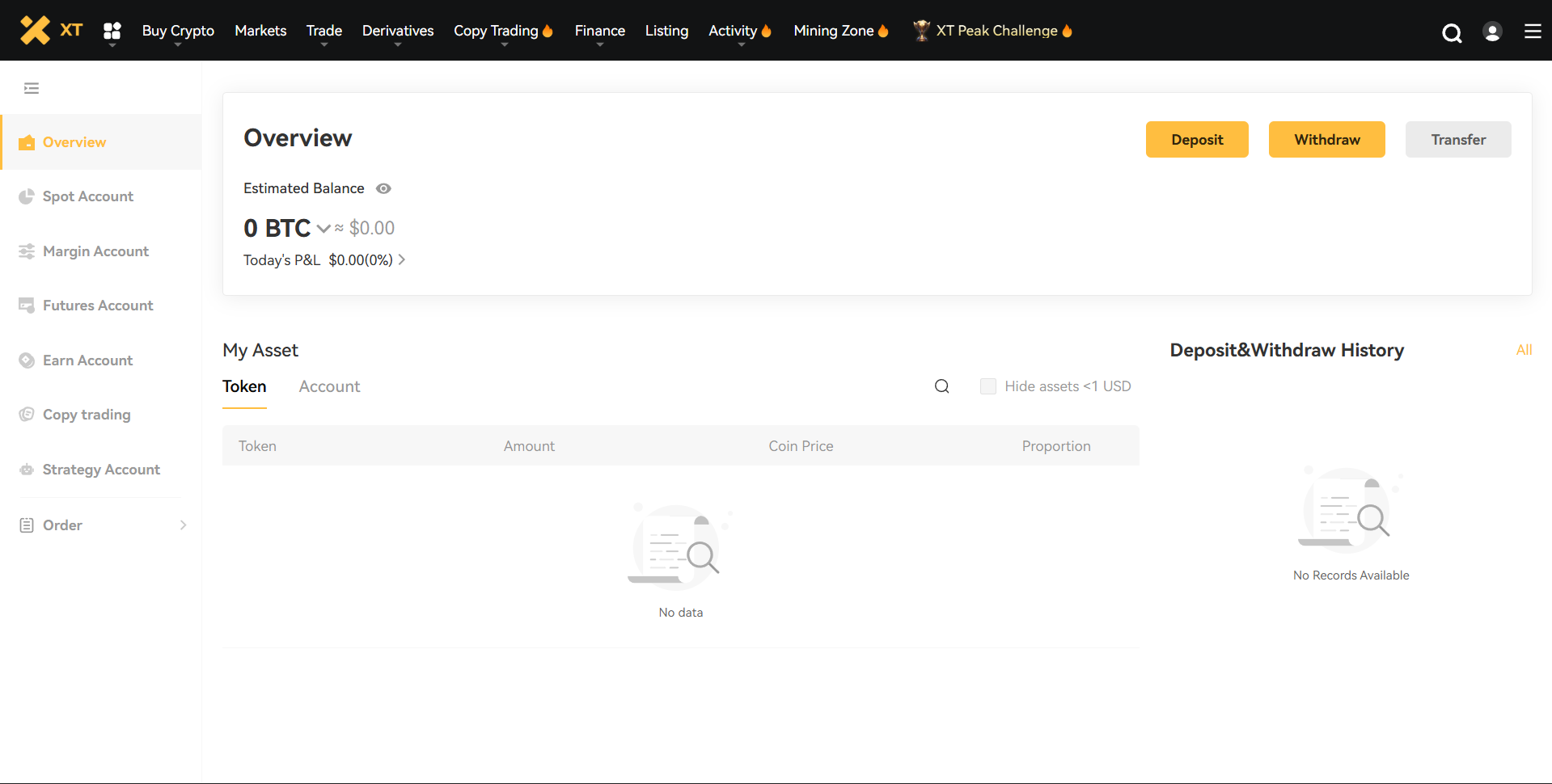View All deposit and withdraw history
The image size is (1552, 784).
1524,350
